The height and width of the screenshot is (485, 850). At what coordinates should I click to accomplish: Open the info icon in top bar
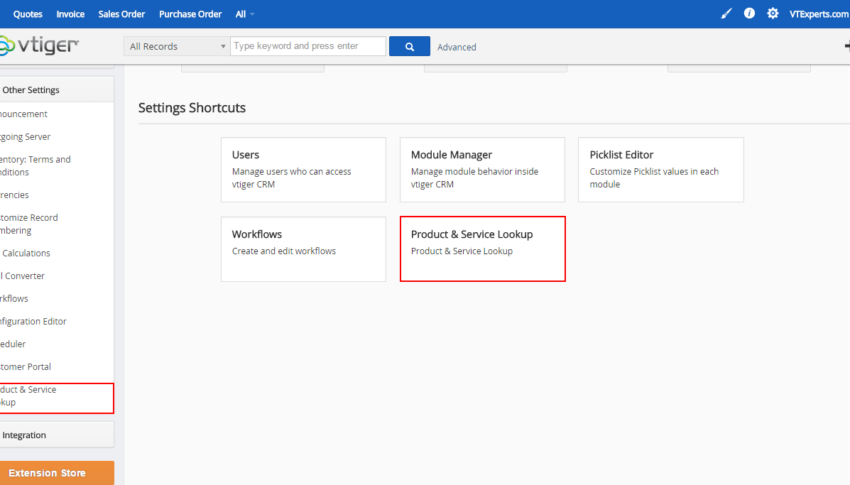tap(749, 14)
